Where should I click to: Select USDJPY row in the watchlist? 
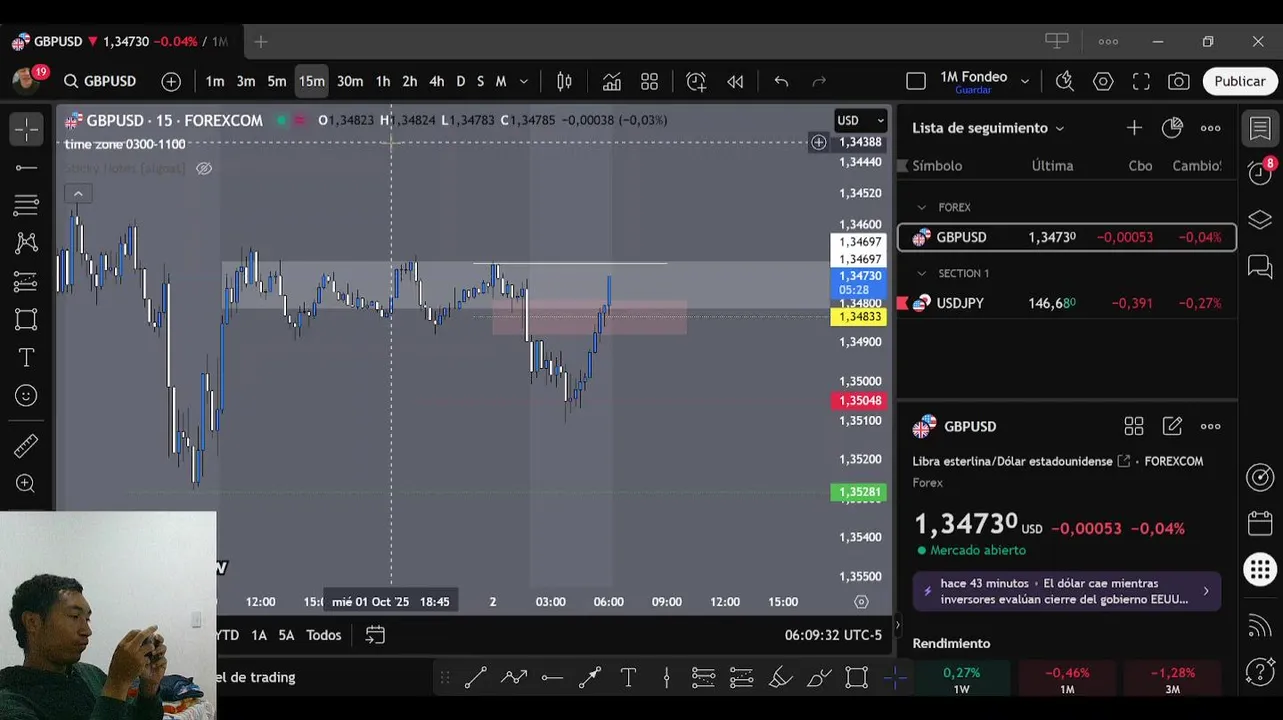click(1067, 303)
